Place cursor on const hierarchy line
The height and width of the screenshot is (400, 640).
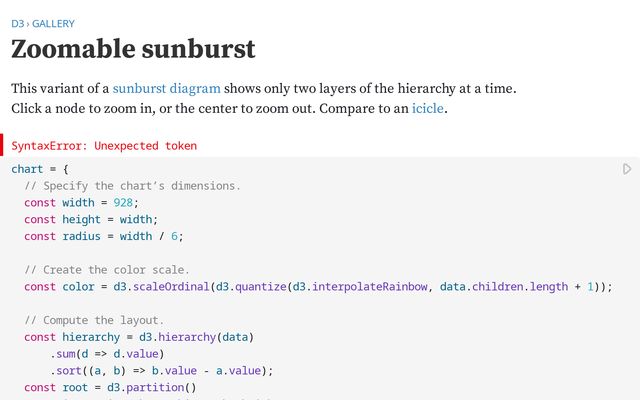(139, 337)
